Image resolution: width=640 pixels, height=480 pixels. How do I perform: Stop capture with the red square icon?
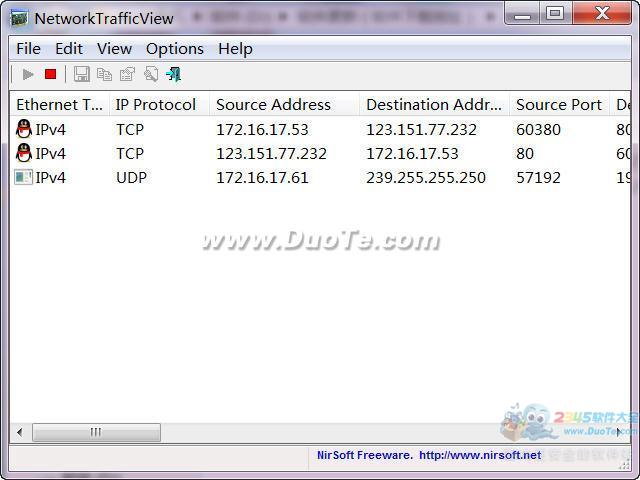coord(51,74)
